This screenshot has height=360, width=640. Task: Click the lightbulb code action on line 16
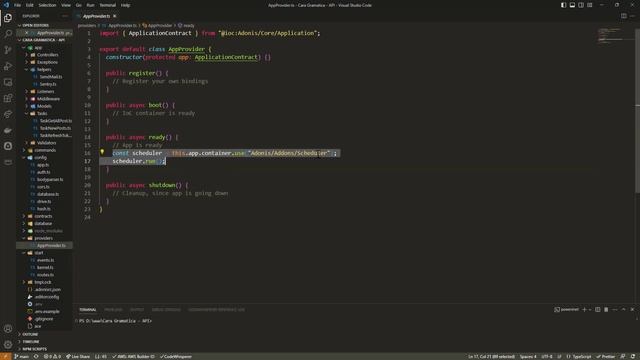pyautogui.click(x=102, y=152)
